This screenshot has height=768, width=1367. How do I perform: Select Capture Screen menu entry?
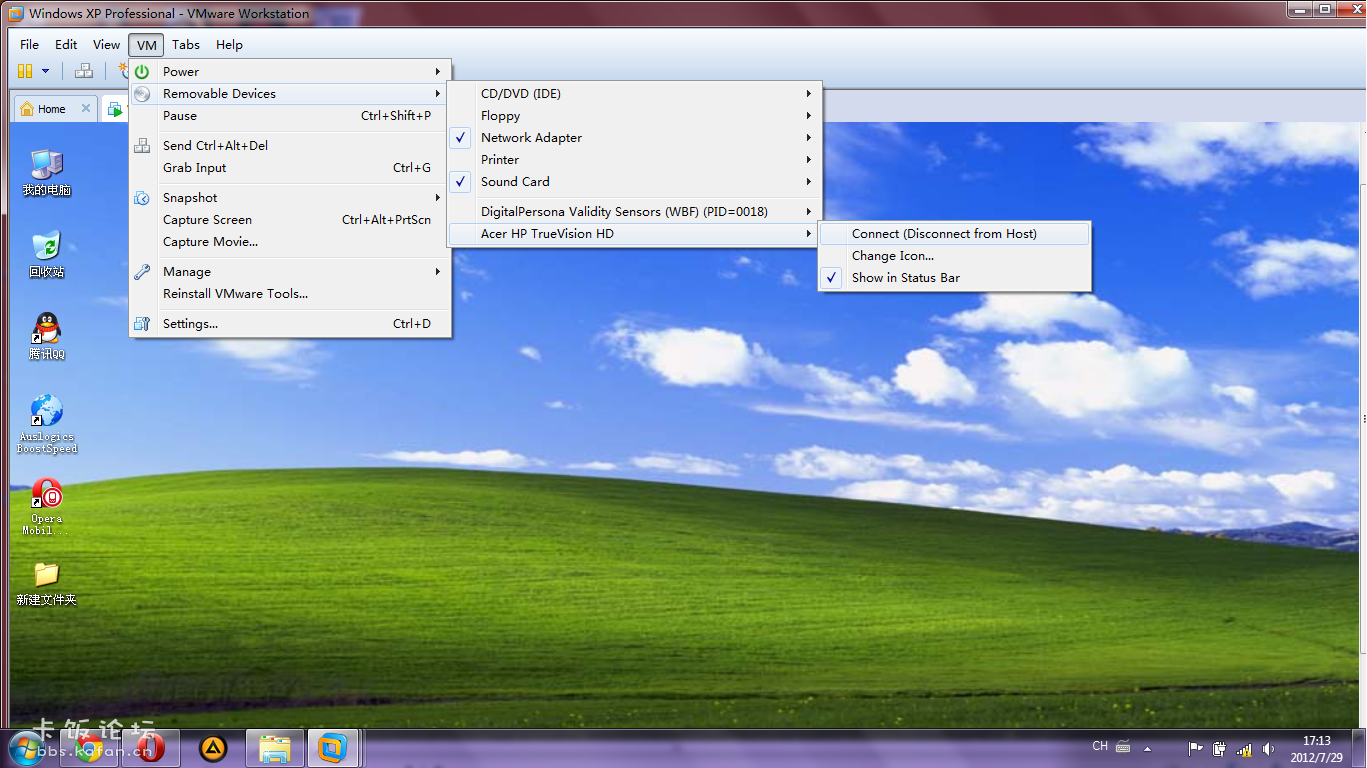[x=290, y=220]
